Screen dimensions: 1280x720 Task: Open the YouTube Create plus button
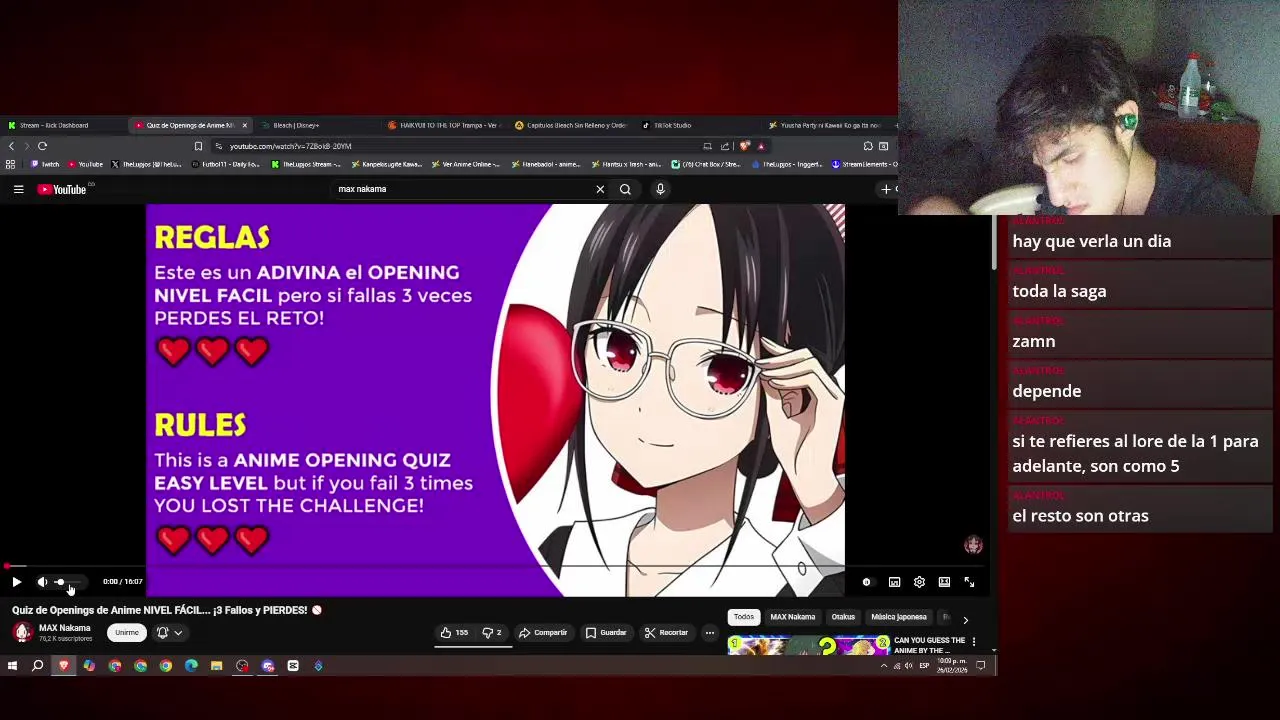coord(887,189)
